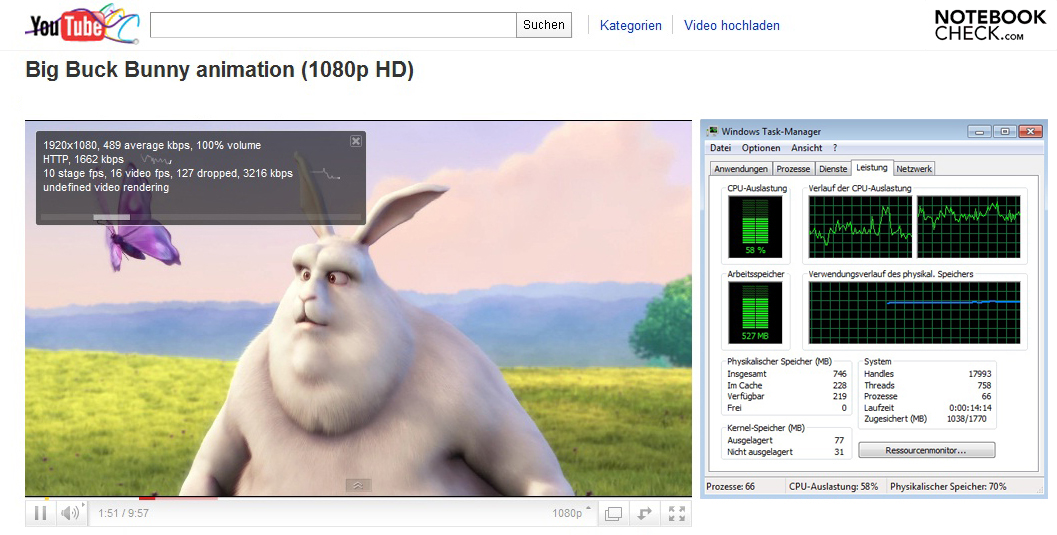Viewport: 1057px width, 535px height.
Task: Click the Ressourcenmonitor button
Action: pos(926,450)
